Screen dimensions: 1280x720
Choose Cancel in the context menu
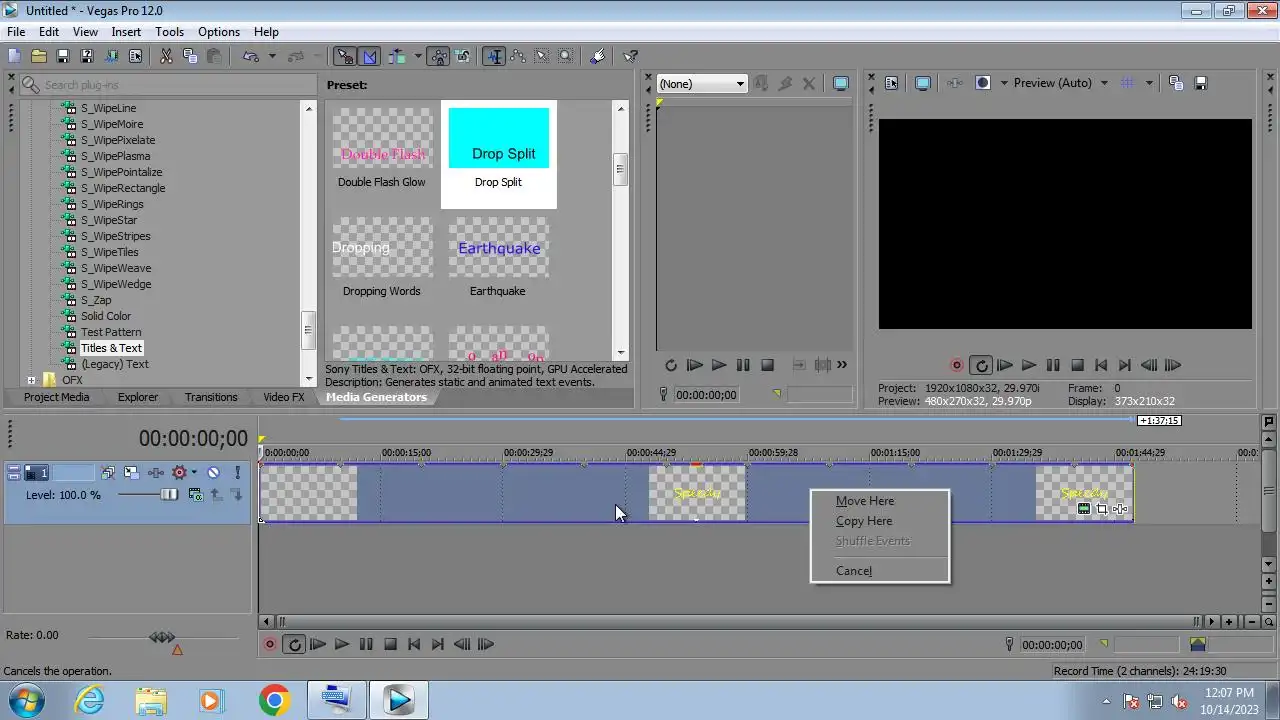[x=854, y=571]
